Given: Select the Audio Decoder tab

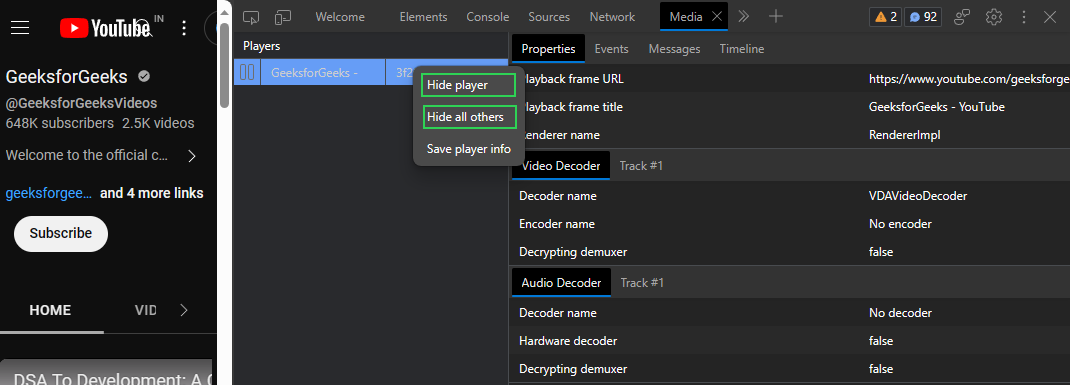Looking at the screenshot, I should click(x=562, y=283).
